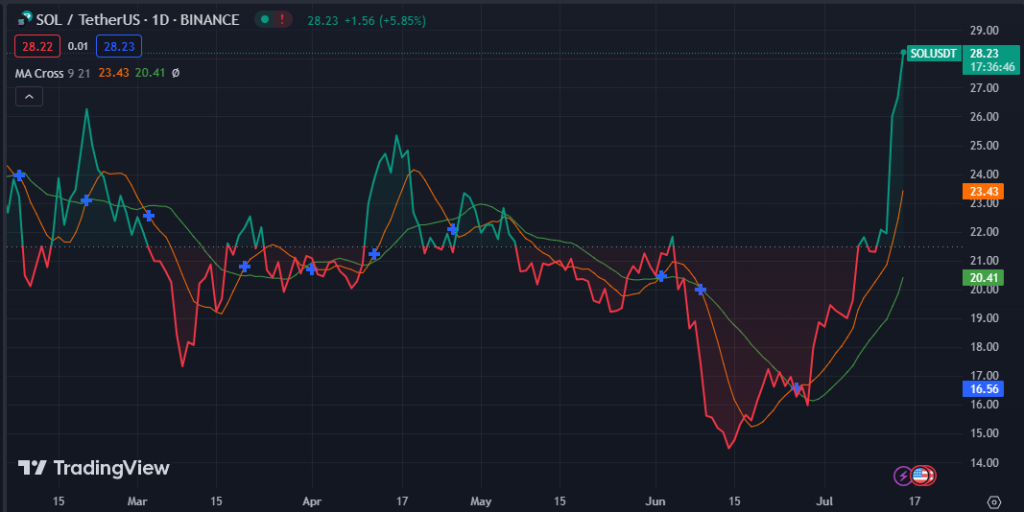Open chart settings hexagon gear icon
This screenshot has width=1024, height=512.
coord(993,501)
